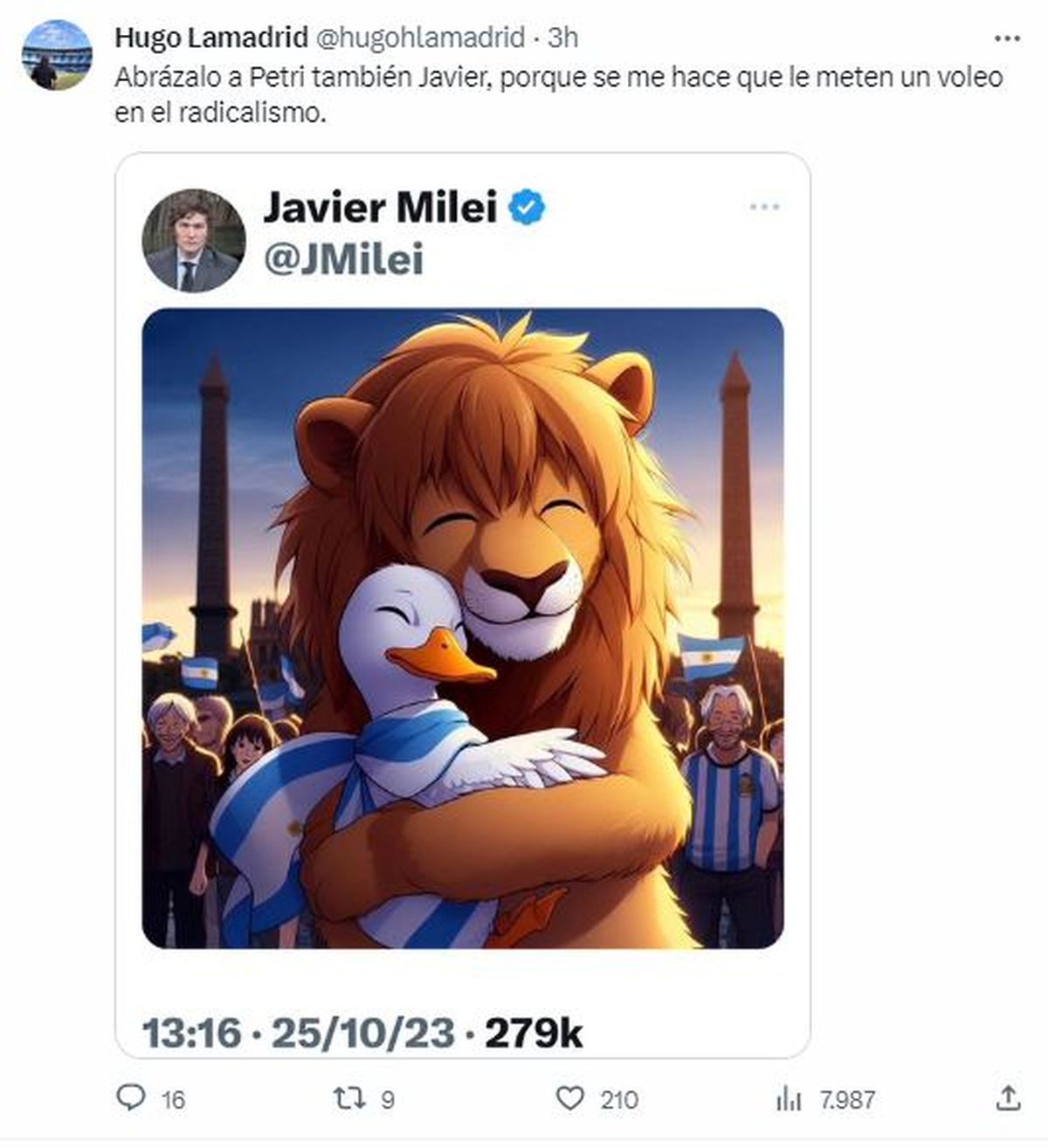Click the 13:16 · 25/10/23 date text
Screen dimensions: 1048x1148
298,1034
